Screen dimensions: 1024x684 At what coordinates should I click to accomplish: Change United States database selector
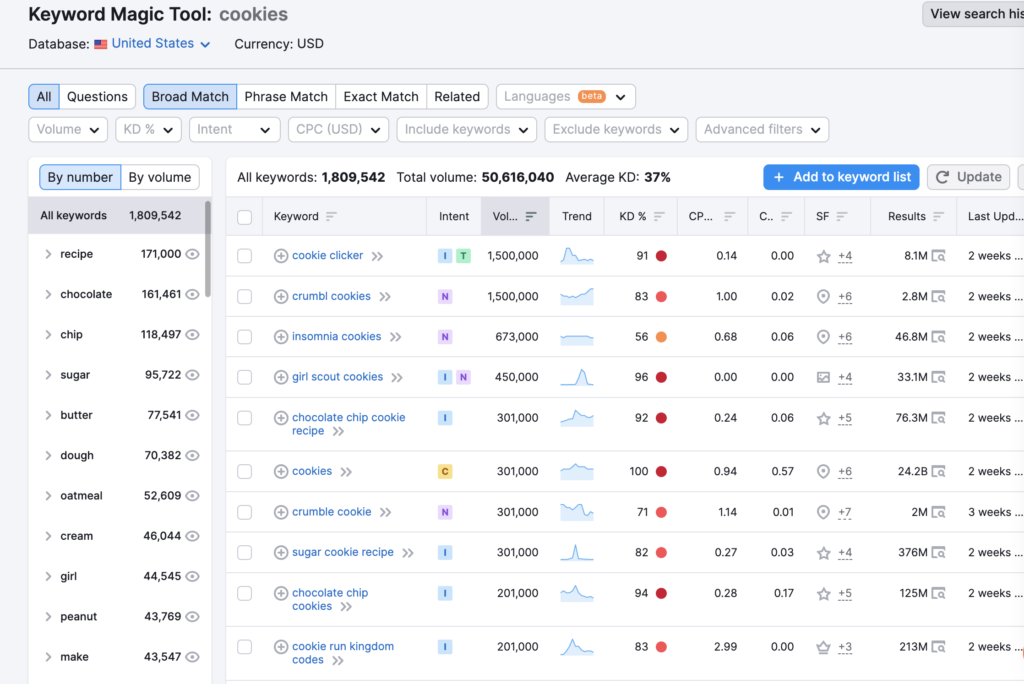(x=161, y=44)
